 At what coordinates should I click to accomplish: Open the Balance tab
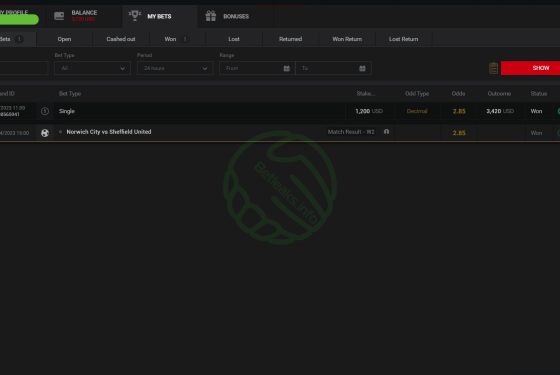point(84,16)
